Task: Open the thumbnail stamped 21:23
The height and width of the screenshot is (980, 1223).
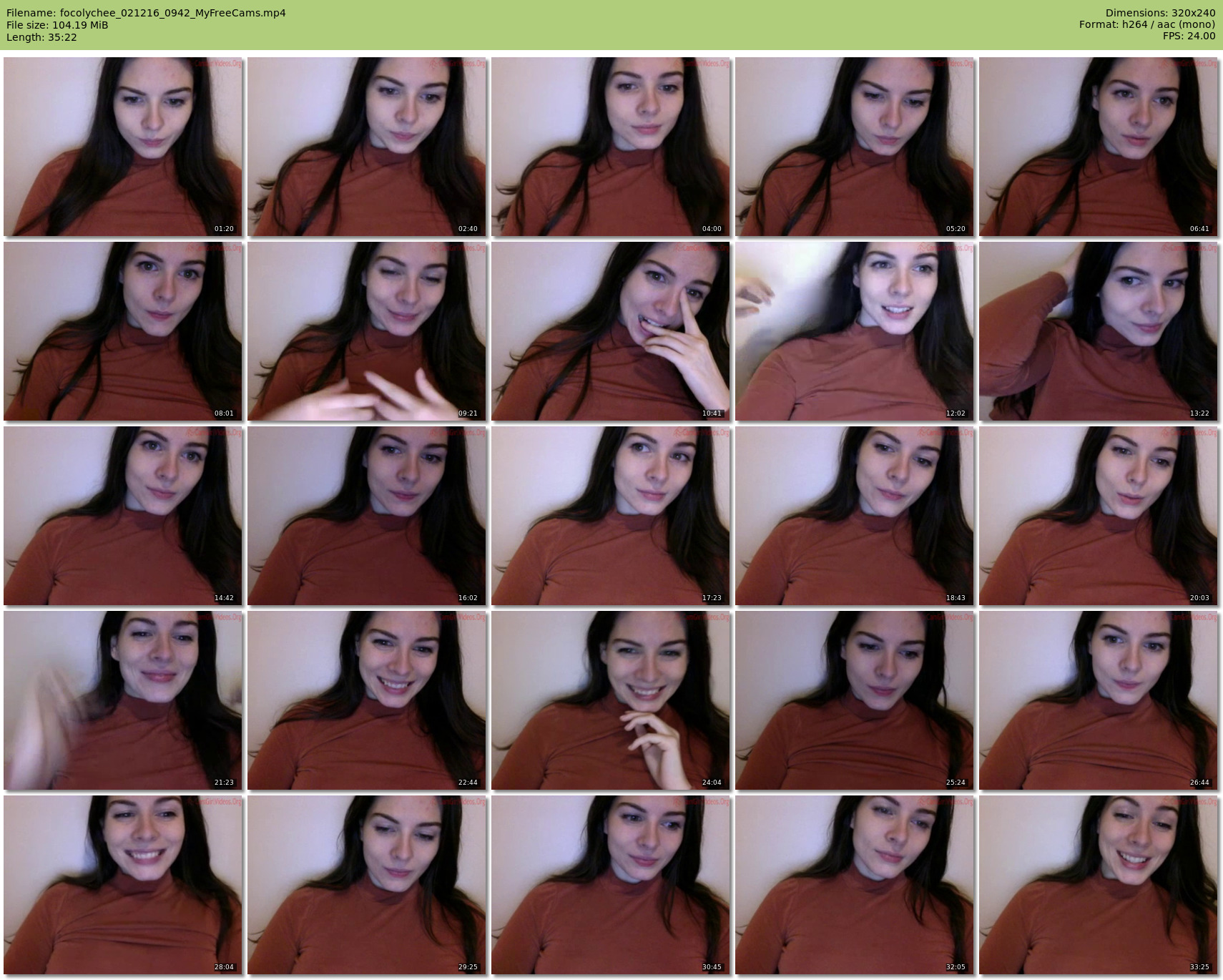Action: click(123, 700)
